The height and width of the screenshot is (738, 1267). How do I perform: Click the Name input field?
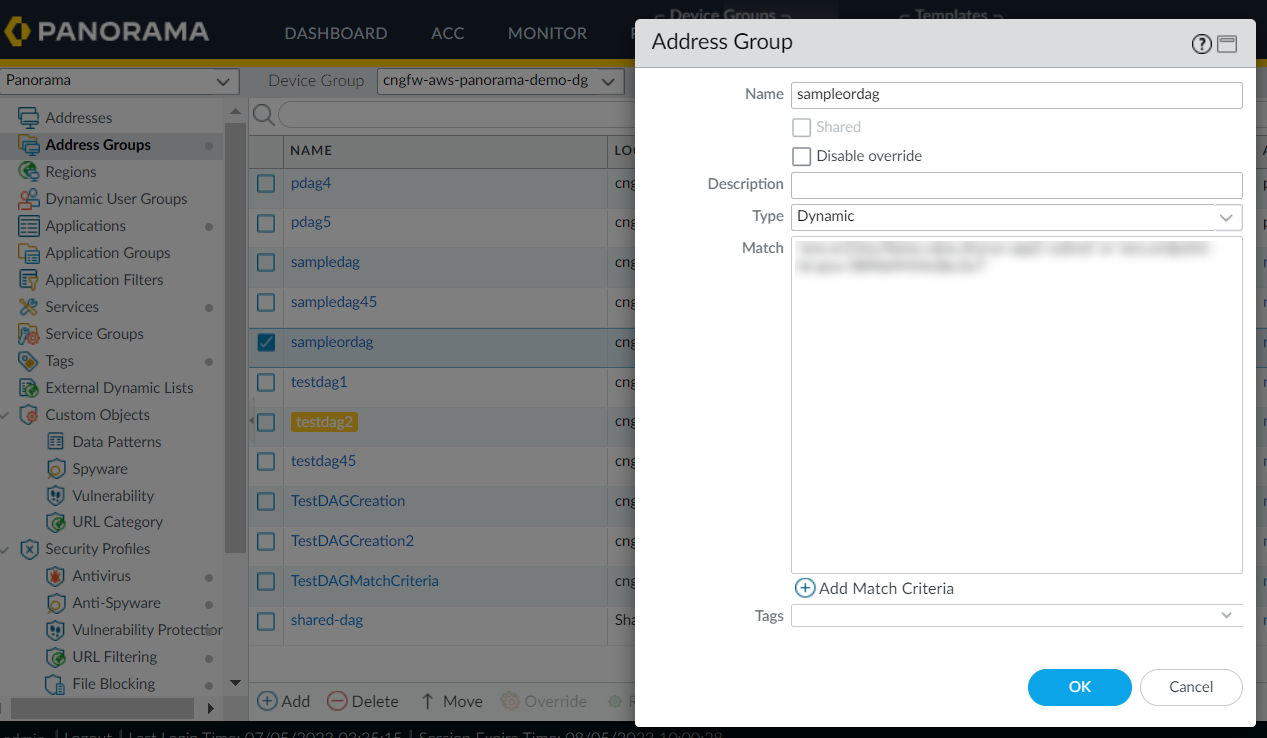click(x=1016, y=95)
